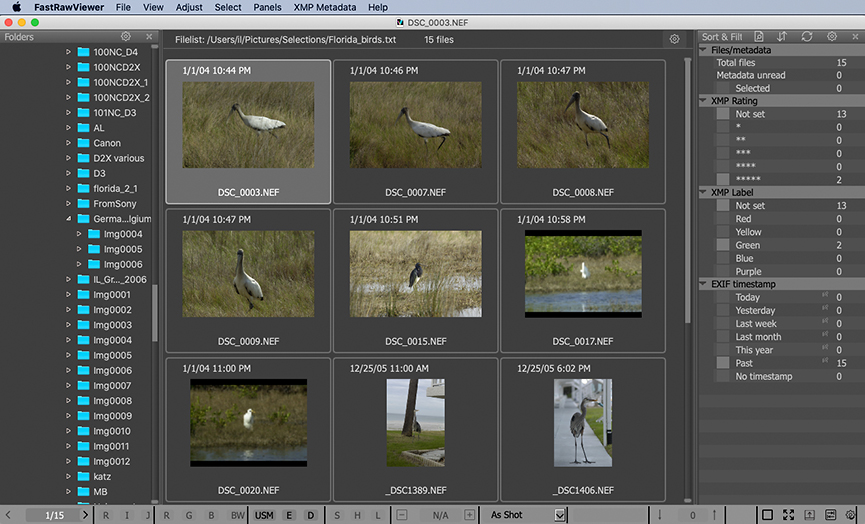Select the Canon folder
This screenshot has width=865, height=524.
click(x=107, y=143)
